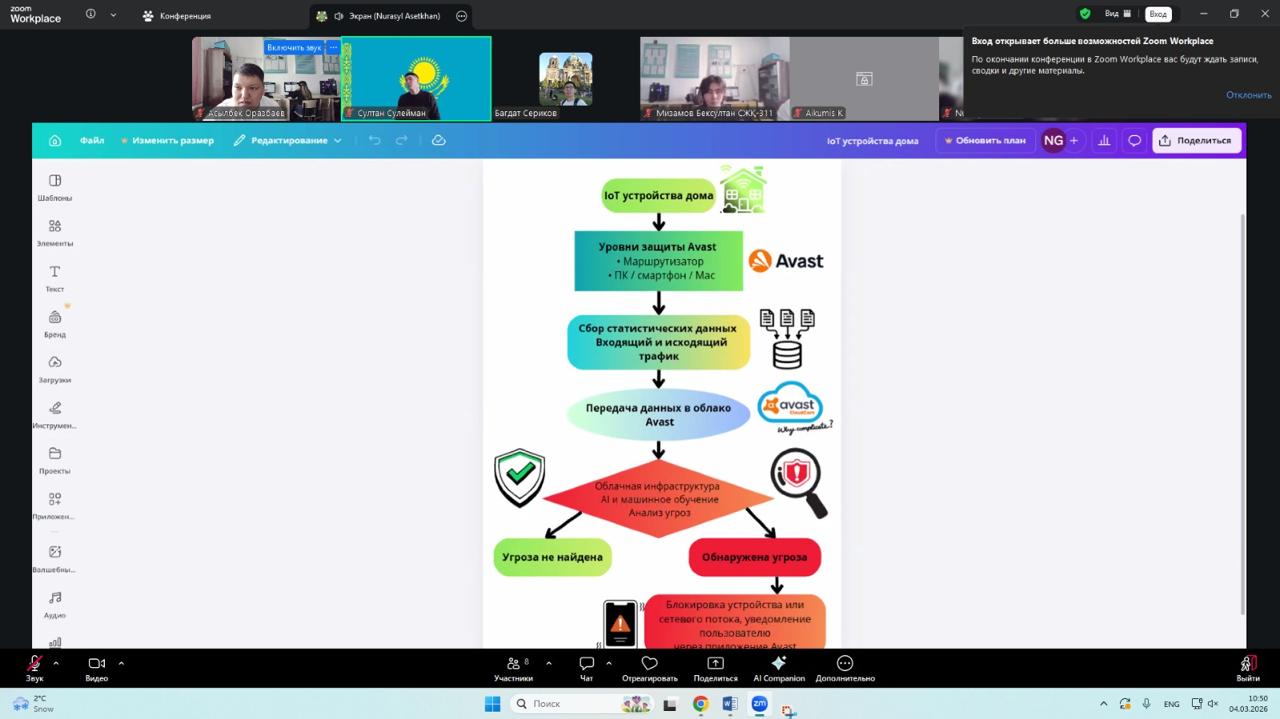The image size is (1280, 719).
Task: Expand audio options arrow next to Звук
Action: pos(56,663)
